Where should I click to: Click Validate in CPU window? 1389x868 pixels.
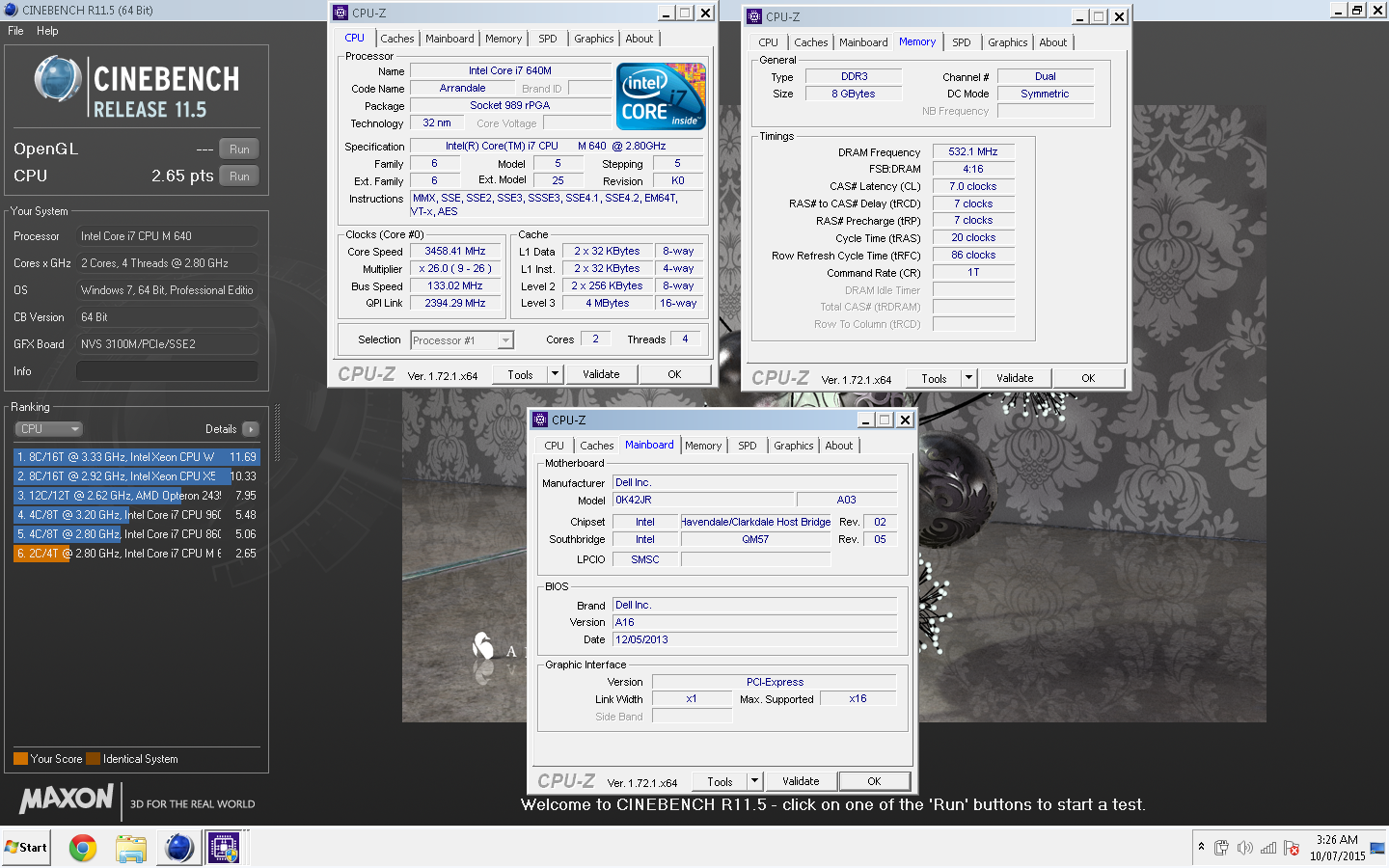[x=601, y=374]
